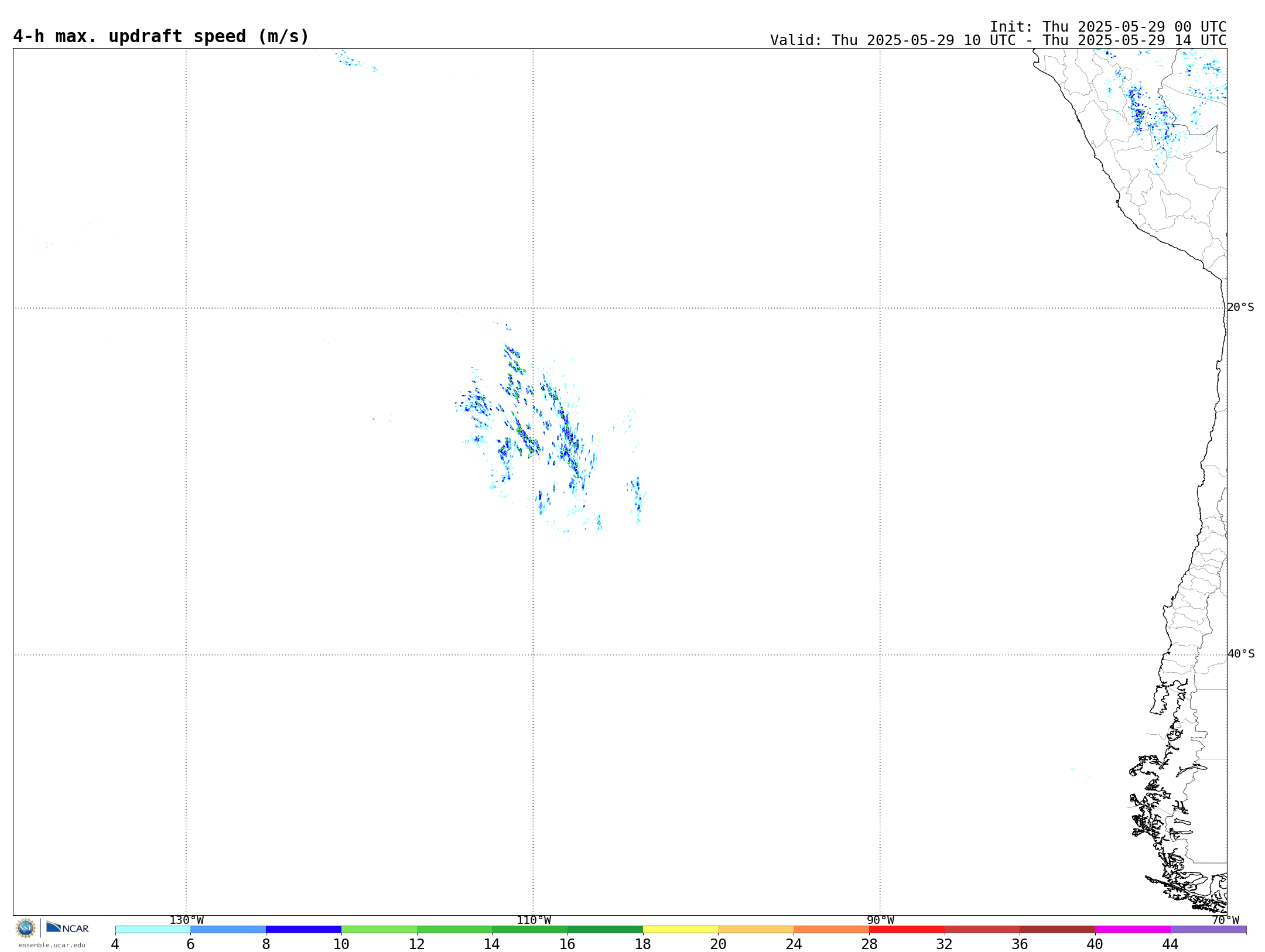Click the ensemble.ucar.edu text
Screen dimensions: 1265x952
(52, 945)
